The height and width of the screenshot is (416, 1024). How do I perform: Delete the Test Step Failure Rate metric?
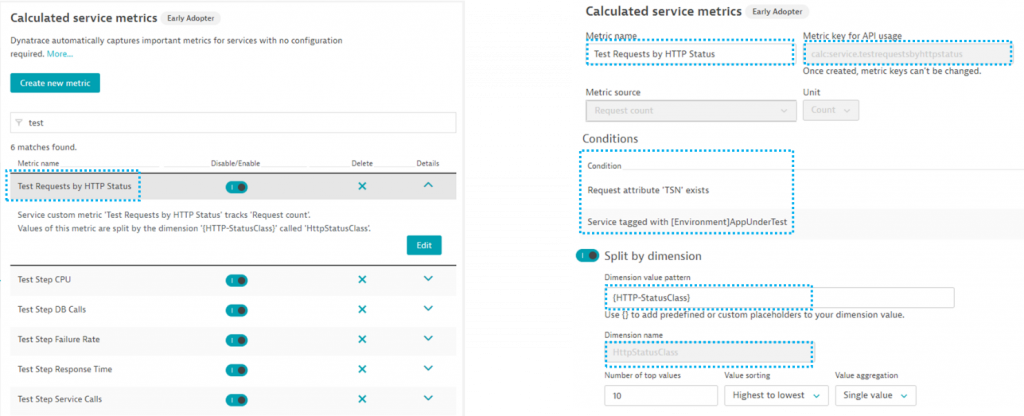click(362, 339)
